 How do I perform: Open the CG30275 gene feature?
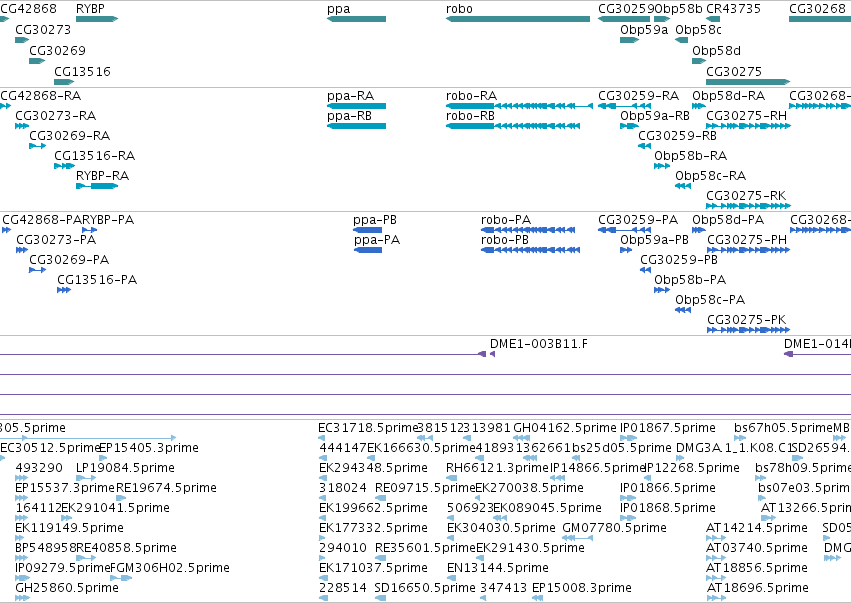coord(748,82)
